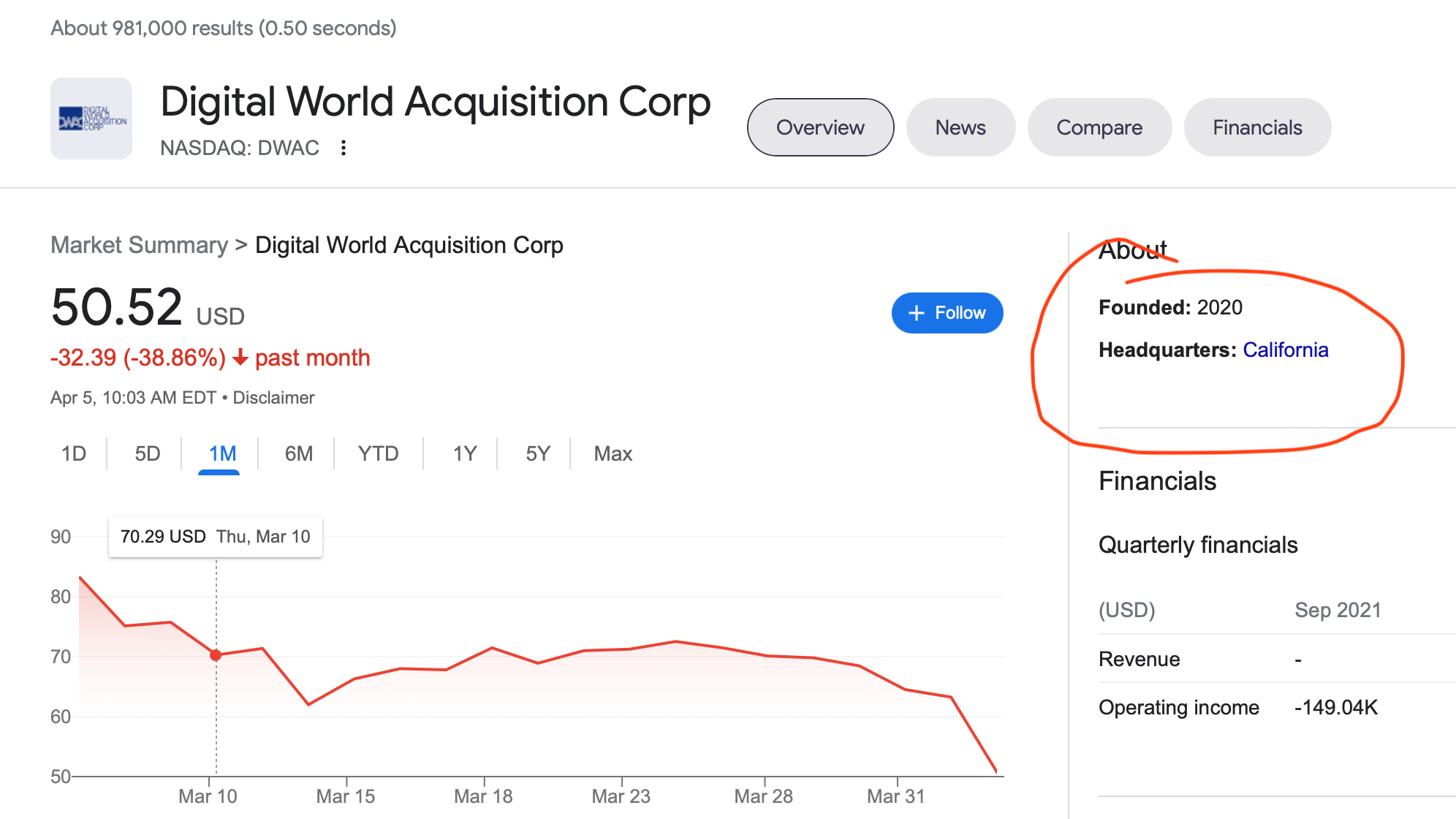Select the YTD chart range

[378, 453]
